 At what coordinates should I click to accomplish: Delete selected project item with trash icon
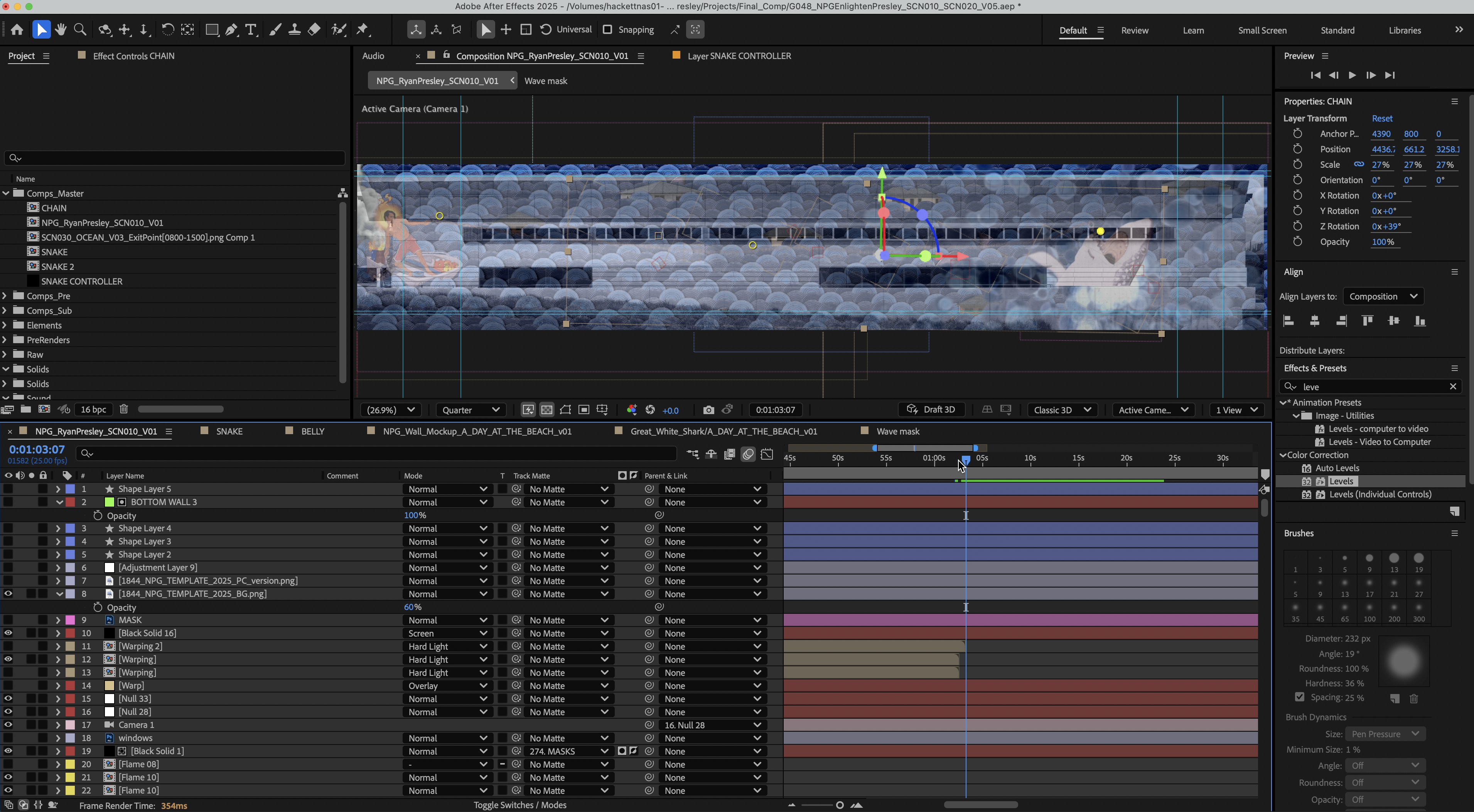pyautogui.click(x=123, y=409)
